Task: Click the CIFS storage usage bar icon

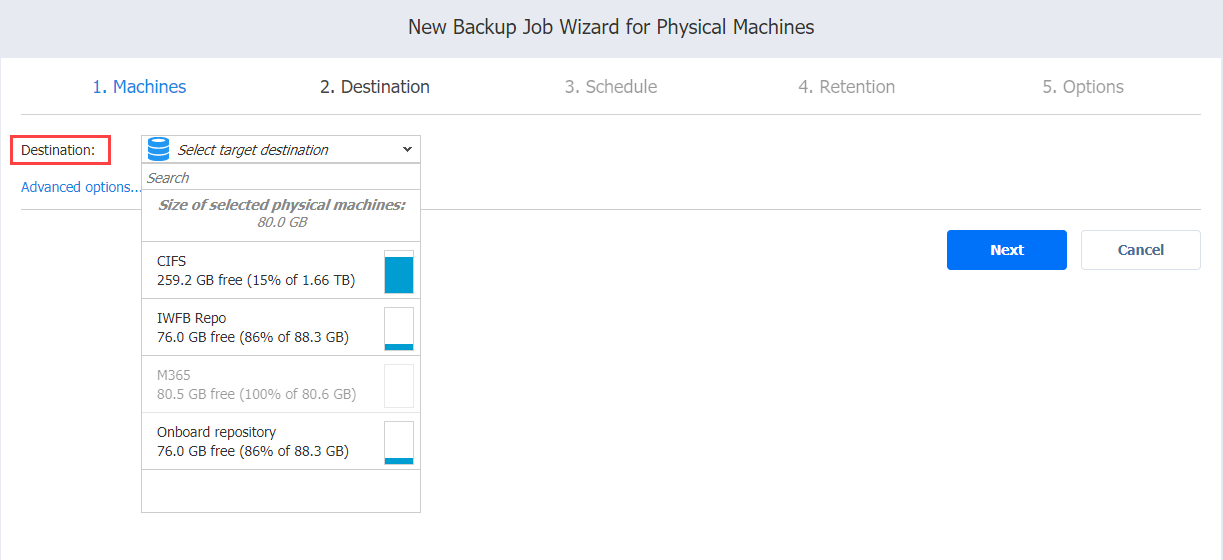Action: pos(399,271)
